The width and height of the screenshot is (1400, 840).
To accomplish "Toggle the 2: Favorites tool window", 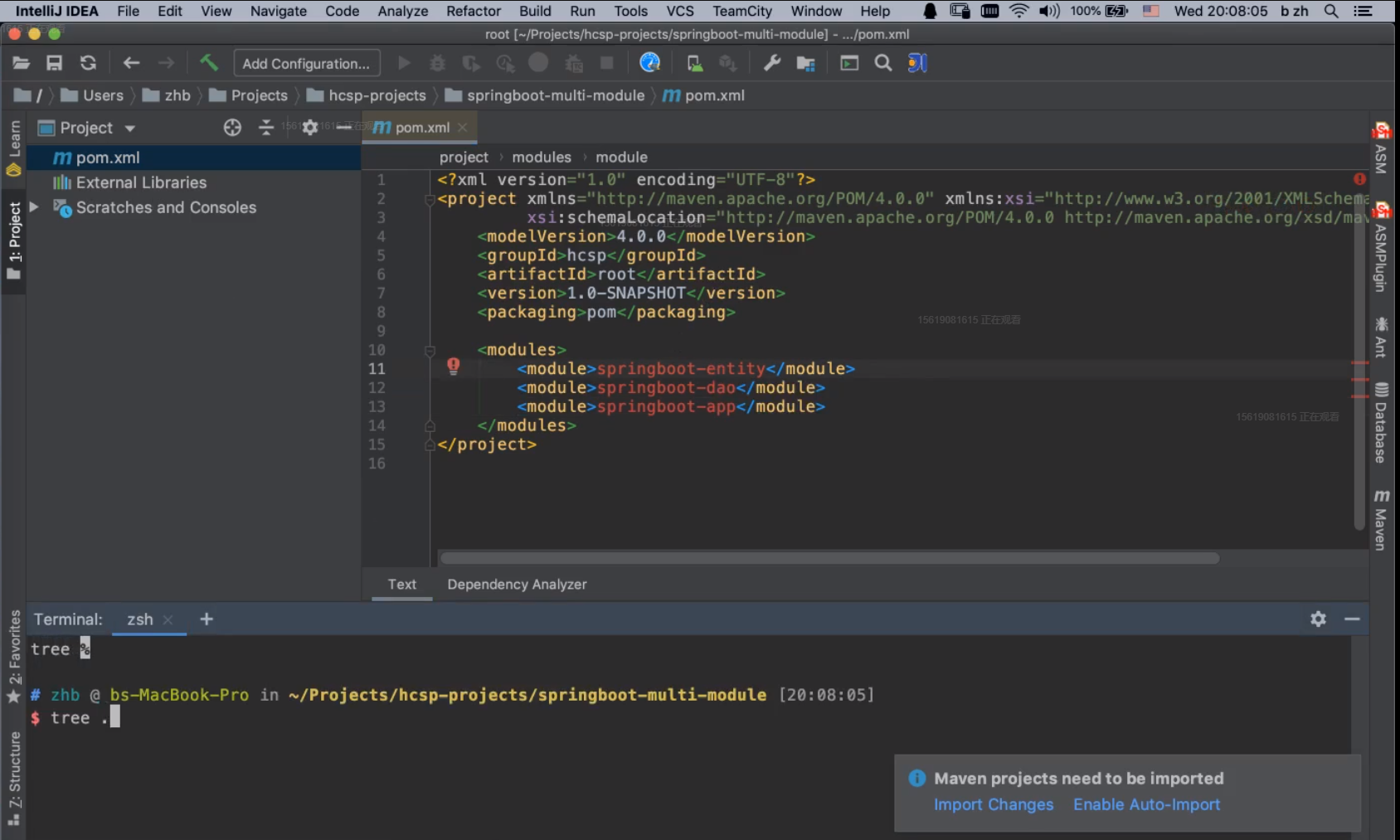I will pyautogui.click(x=14, y=656).
